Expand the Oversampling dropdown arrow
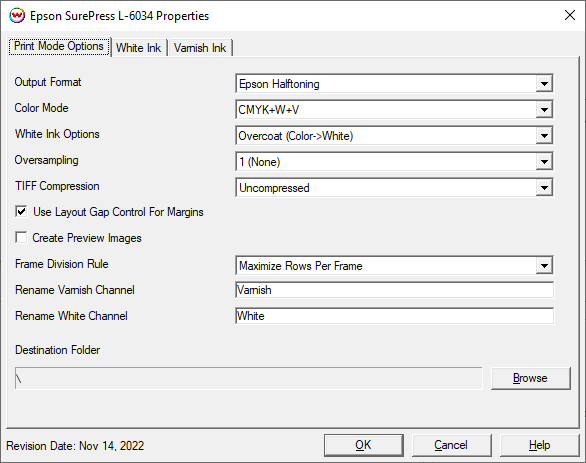The height and width of the screenshot is (463, 586). click(544, 161)
